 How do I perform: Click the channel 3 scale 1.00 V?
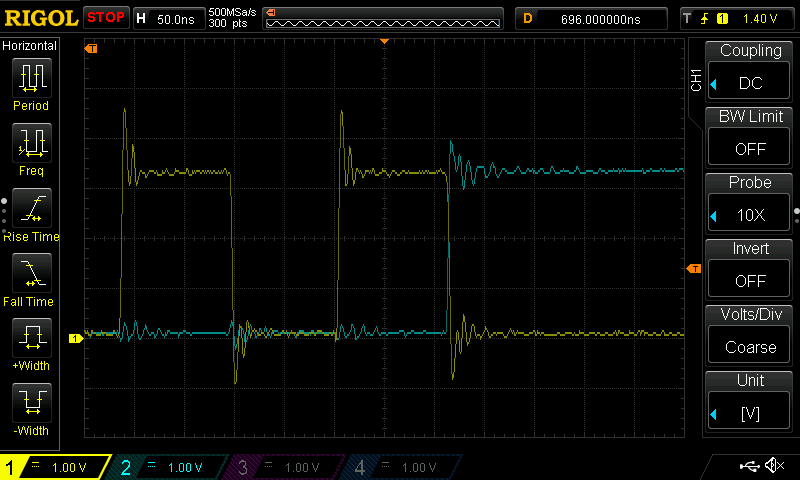coord(302,468)
